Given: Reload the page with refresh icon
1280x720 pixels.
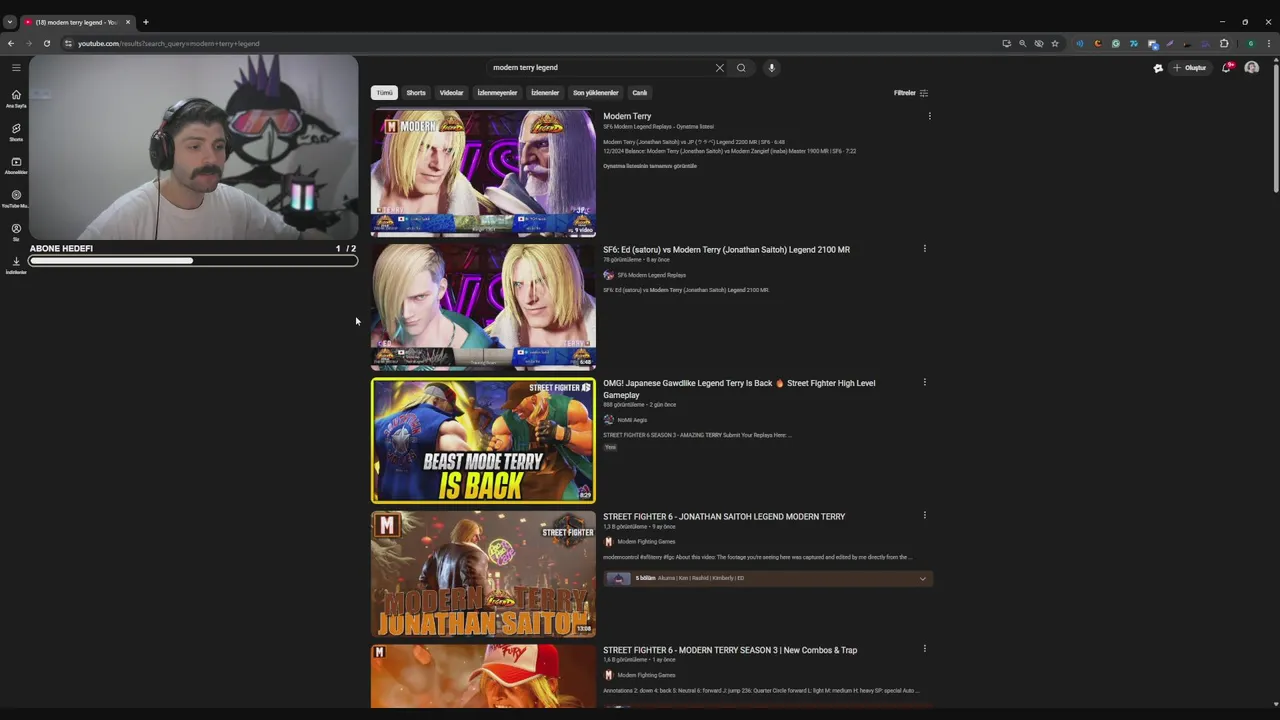Looking at the screenshot, I should click(x=46, y=43).
